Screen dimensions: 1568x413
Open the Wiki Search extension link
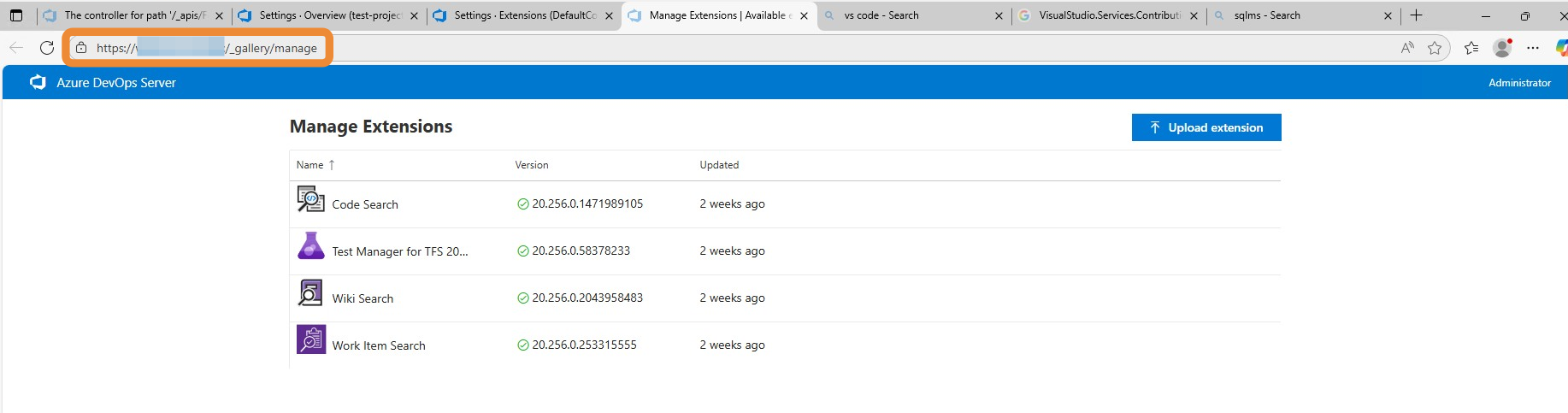(x=363, y=298)
